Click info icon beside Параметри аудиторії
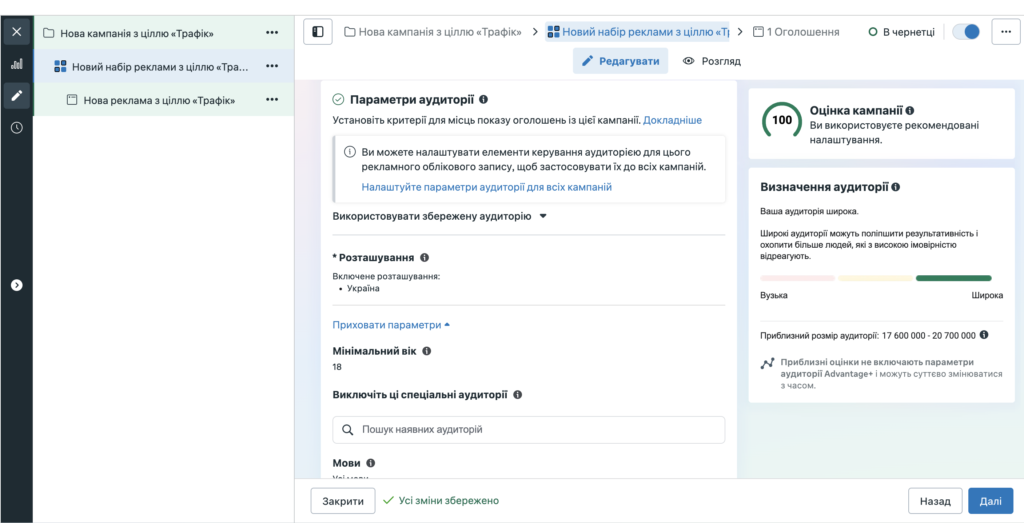Image resolution: width=1024 pixels, height=523 pixels. (483, 99)
